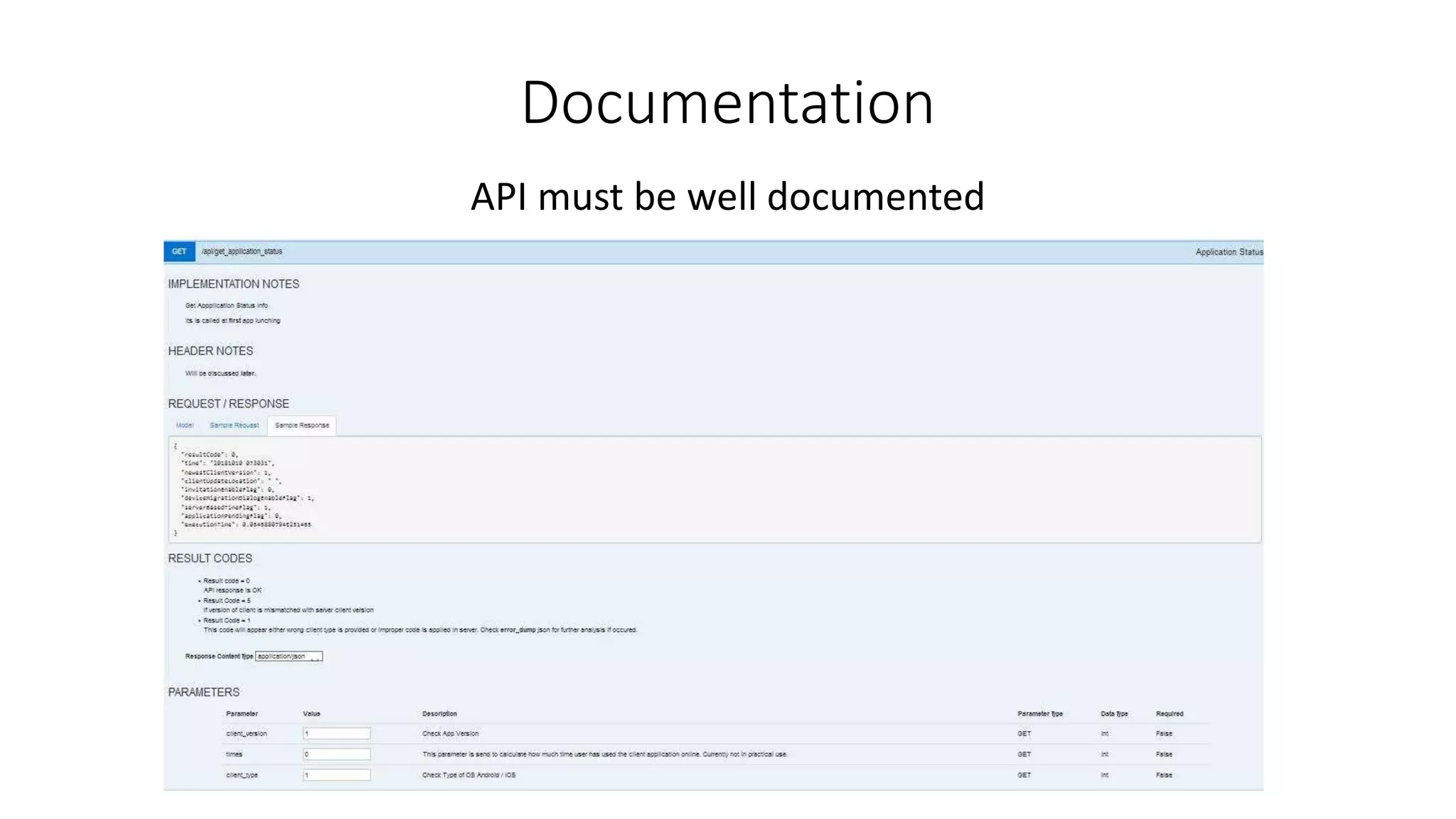This screenshot has height=819, width=1456.
Task: Click the Value column header
Action: point(311,714)
